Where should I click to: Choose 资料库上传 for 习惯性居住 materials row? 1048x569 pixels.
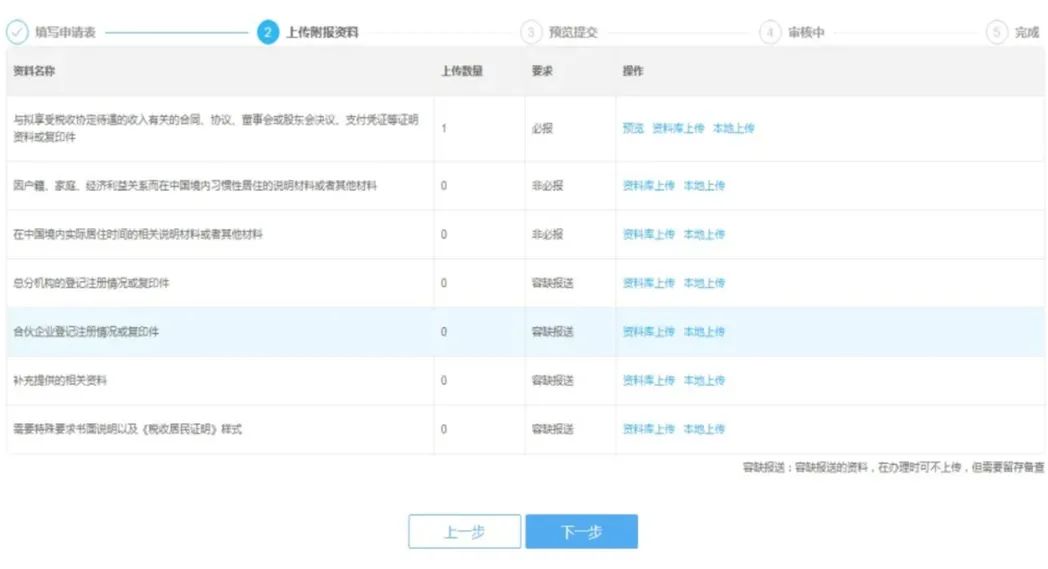coord(649,186)
